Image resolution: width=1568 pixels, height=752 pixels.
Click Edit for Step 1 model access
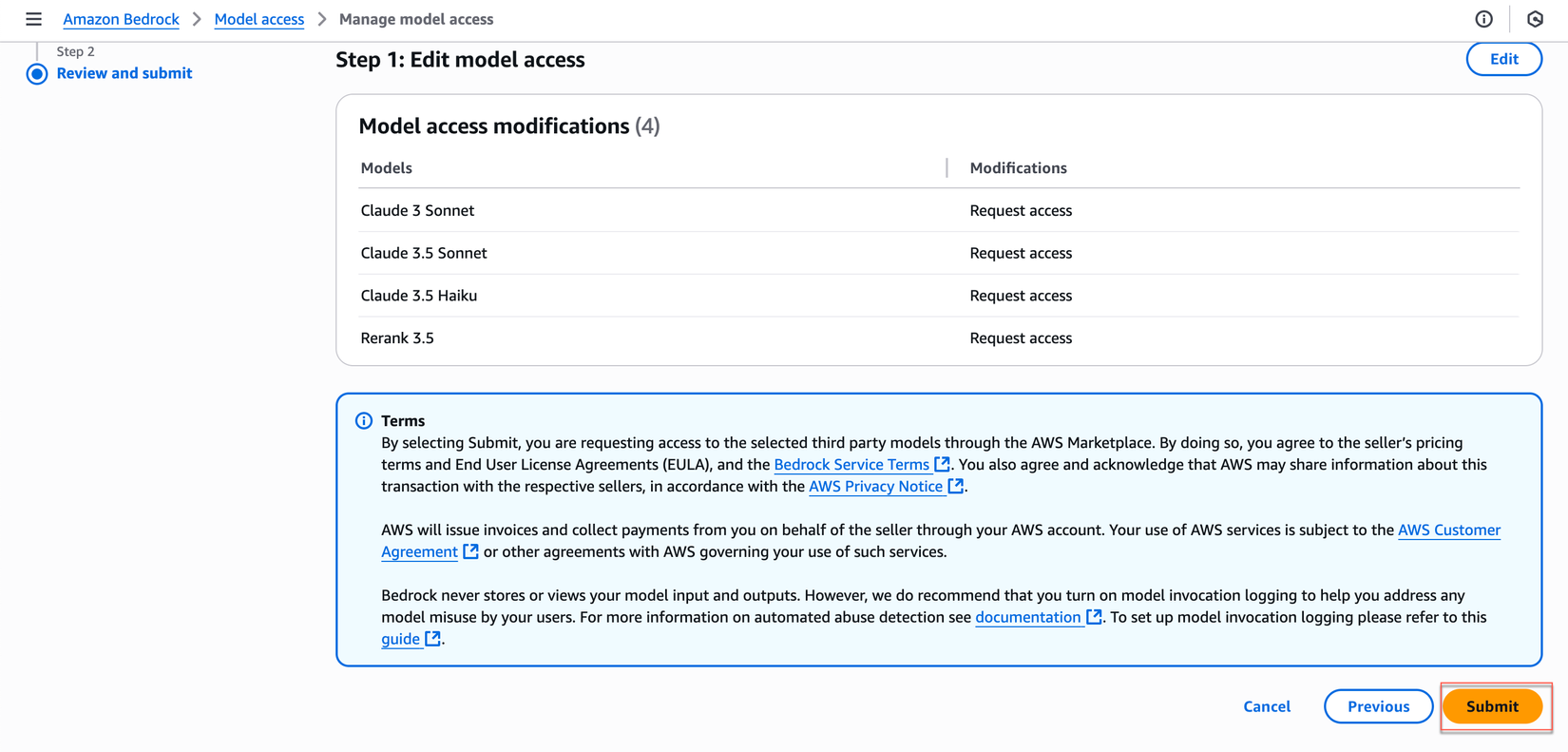point(1503,59)
